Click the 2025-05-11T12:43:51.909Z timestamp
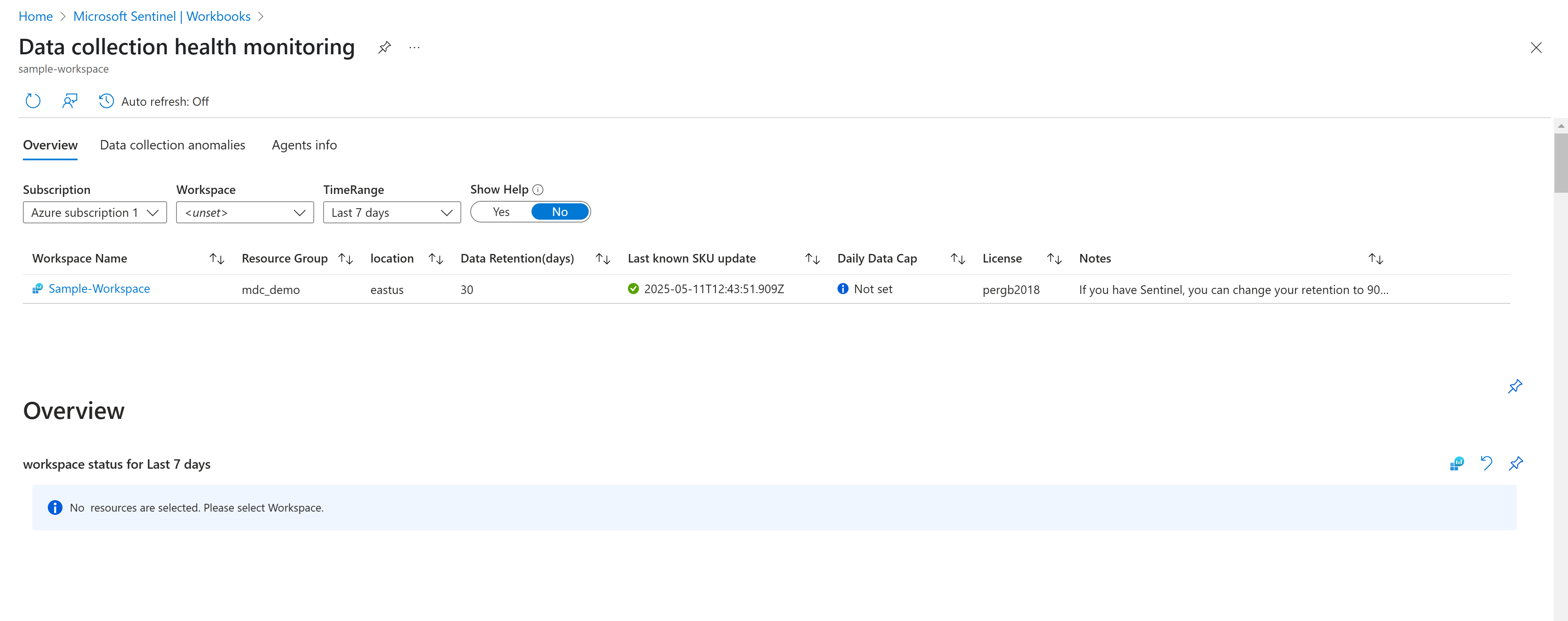The image size is (1568, 621). tap(714, 289)
